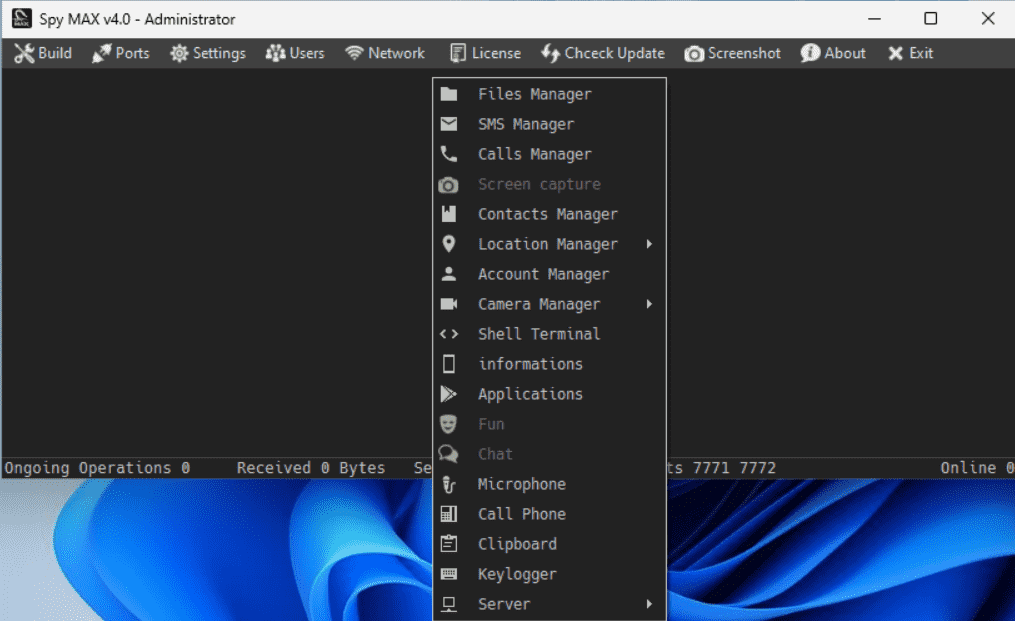This screenshot has height=621, width=1015.
Task: Click the Chceck Update toolbar item
Action: (603, 53)
